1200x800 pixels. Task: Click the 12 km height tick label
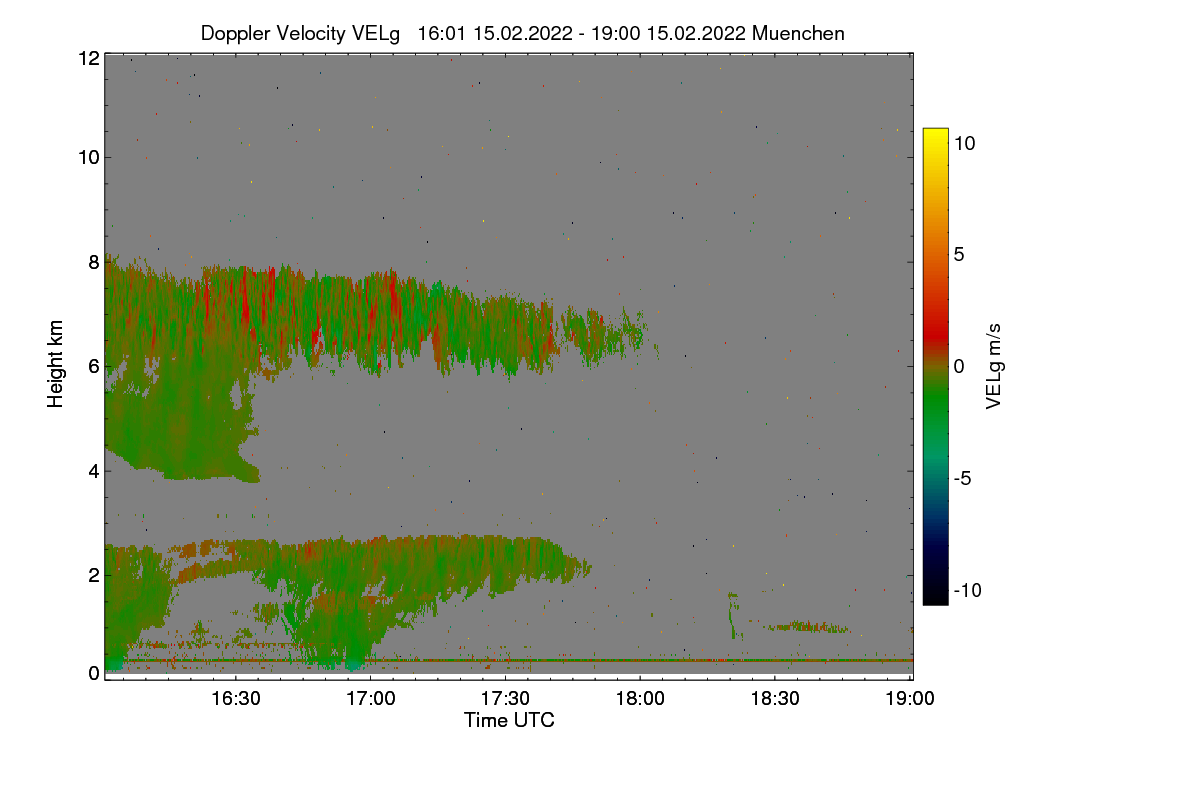pos(88,58)
